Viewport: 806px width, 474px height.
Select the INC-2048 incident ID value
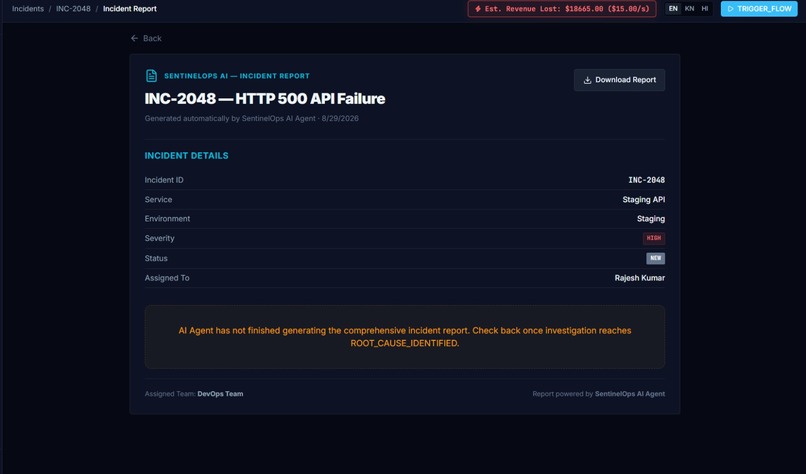coord(647,180)
